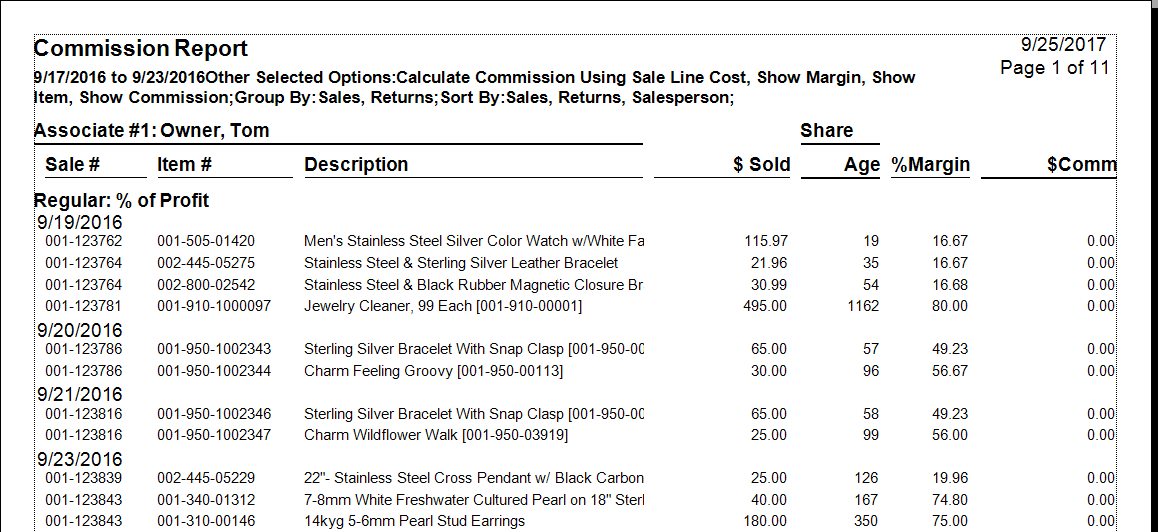Viewport: 1158px width, 532px height.
Task: Click the %Margin column header
Action: tap(931, 165)
